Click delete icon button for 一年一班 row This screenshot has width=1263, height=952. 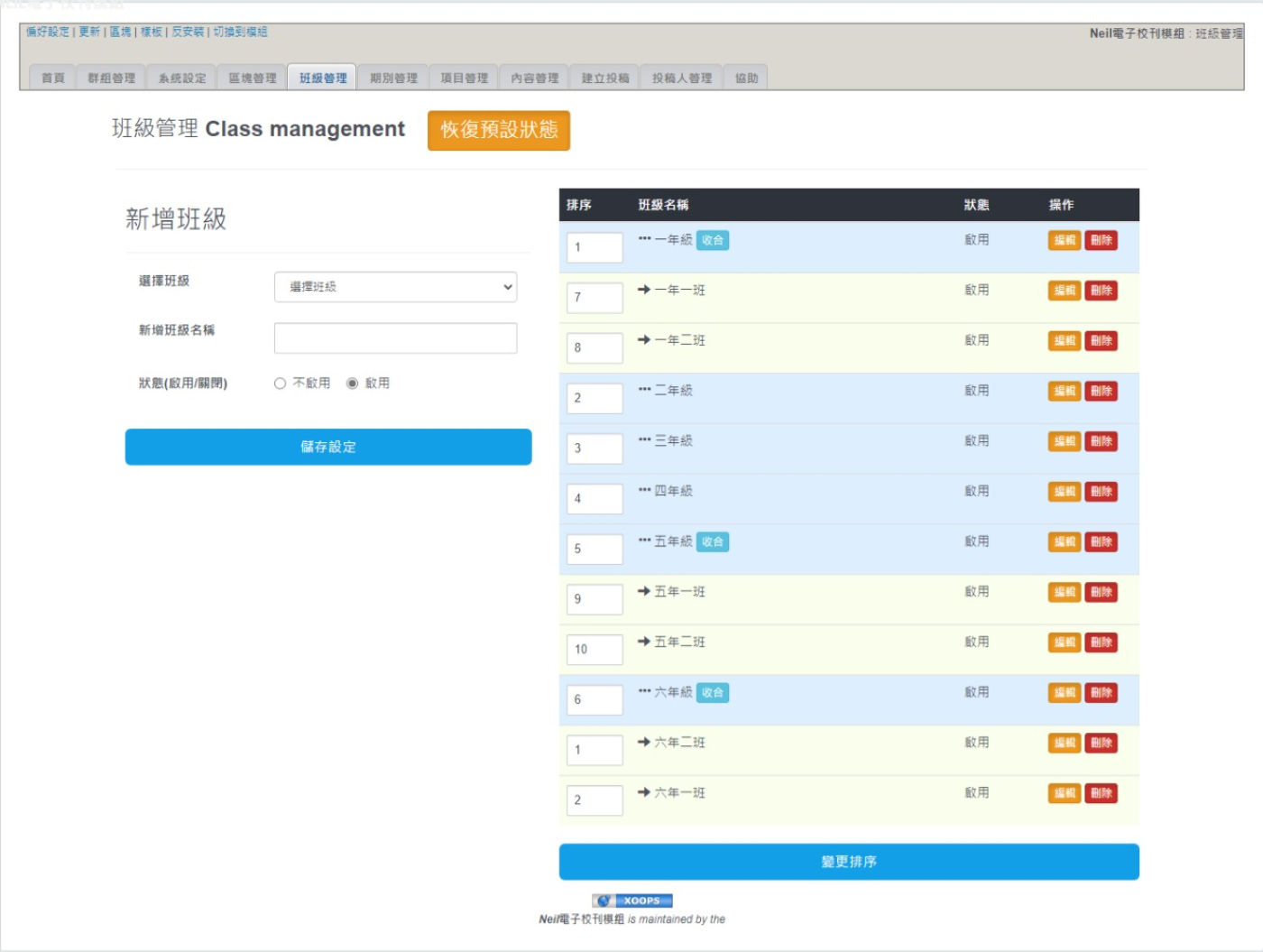click(1101, 291)
